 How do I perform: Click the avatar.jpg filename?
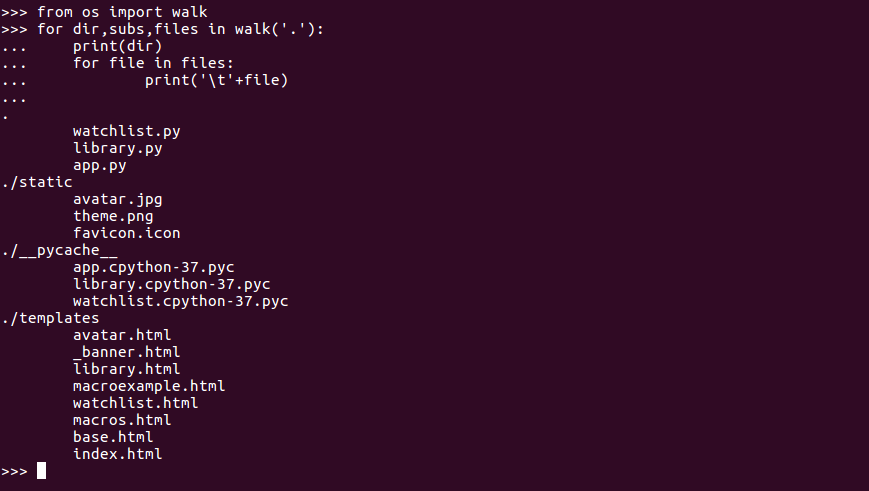pos(117,200)
